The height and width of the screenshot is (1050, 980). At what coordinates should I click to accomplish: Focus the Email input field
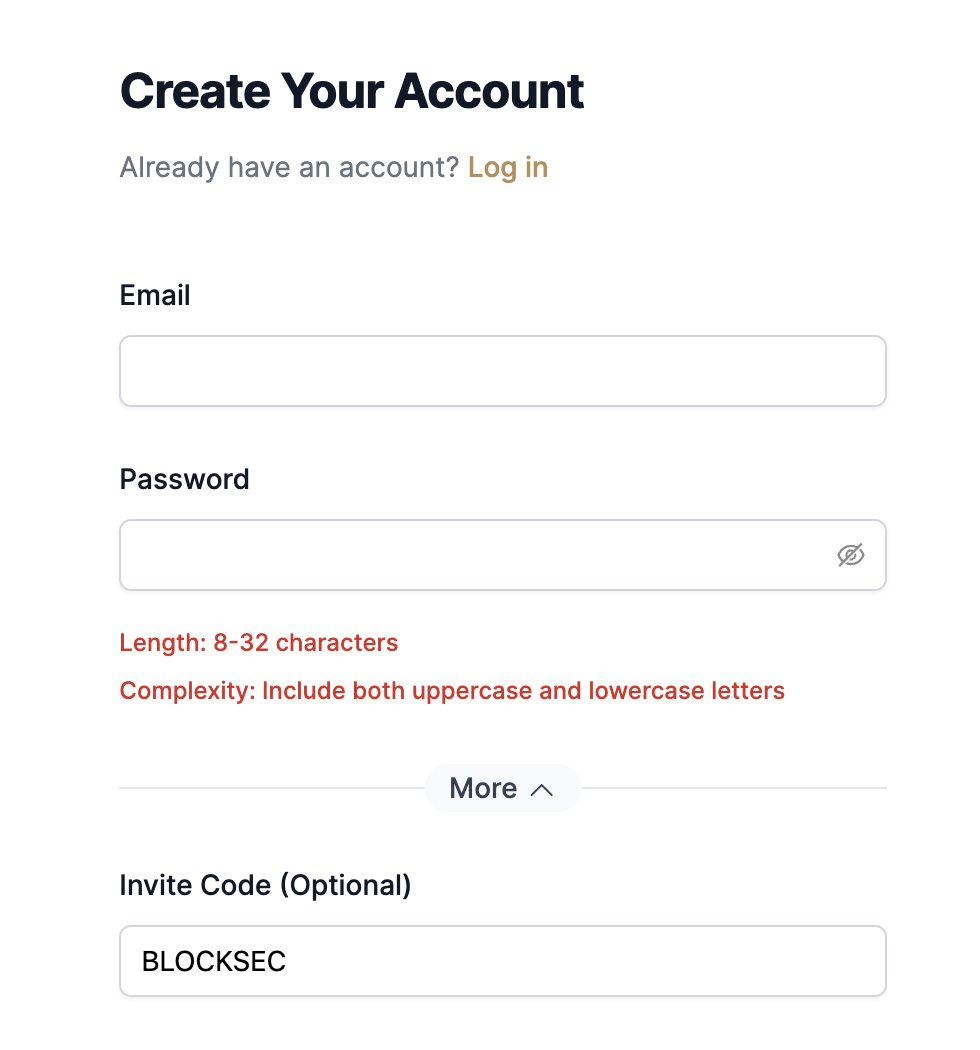(502, 371)
